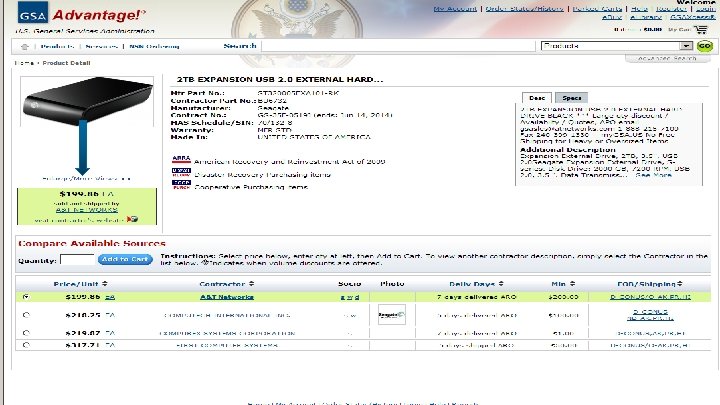Click the main search text field

398,46
